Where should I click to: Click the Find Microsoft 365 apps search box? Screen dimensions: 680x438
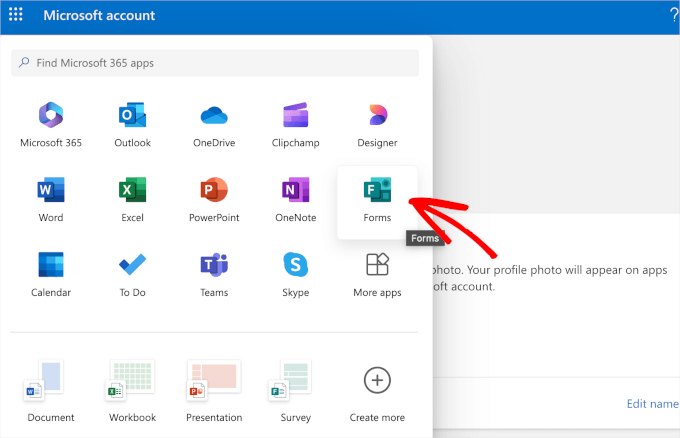(x=215, y=62)
